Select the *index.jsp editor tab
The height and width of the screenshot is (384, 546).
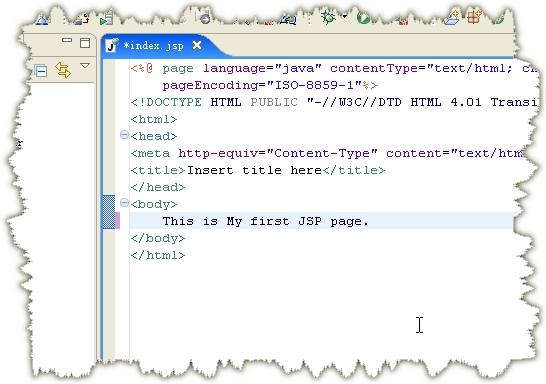[x=153, y=46]
